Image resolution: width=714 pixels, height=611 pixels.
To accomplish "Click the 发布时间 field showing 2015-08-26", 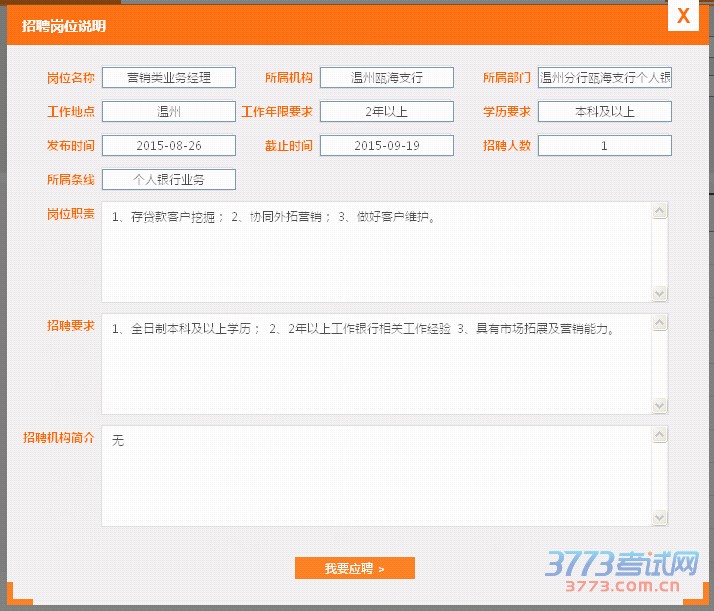I will [x=169, y=146].
